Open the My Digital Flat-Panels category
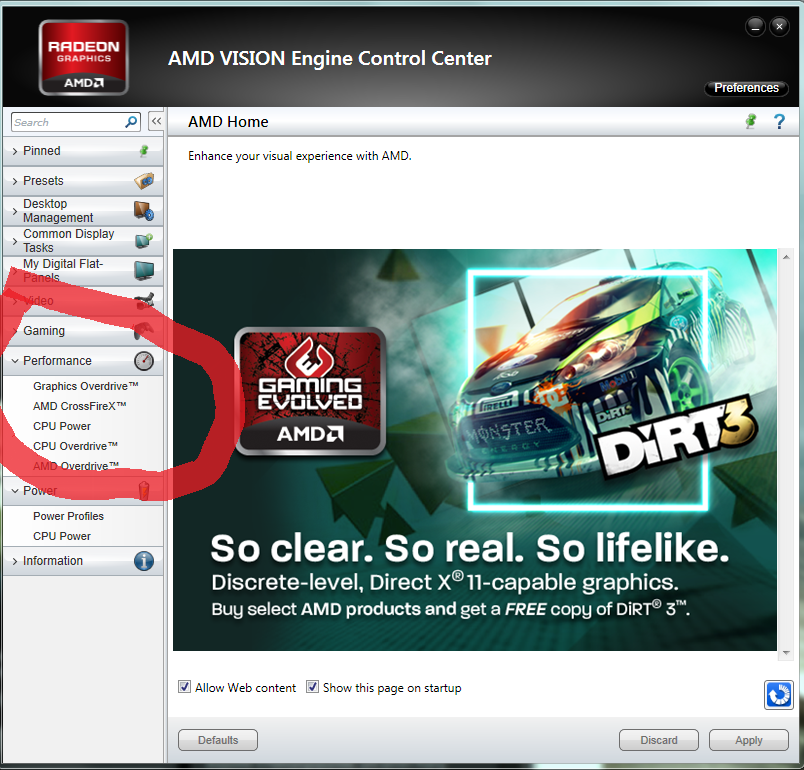Screen dimensions: 804x770 [83, 271]
